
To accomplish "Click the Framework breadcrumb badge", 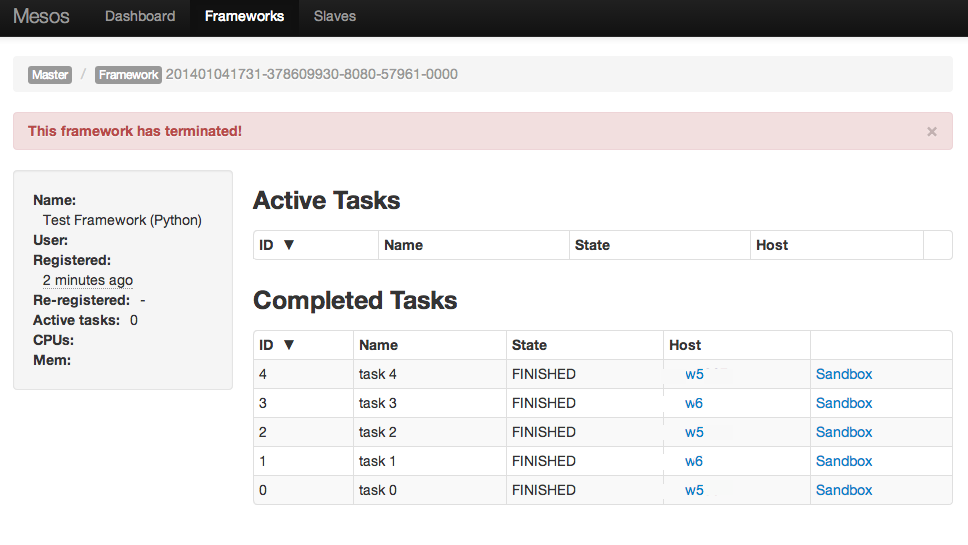I will (x=129, y=75).
